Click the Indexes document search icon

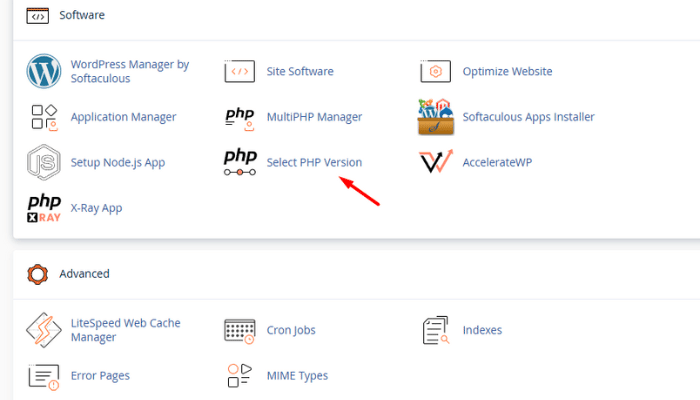[436, 330]
